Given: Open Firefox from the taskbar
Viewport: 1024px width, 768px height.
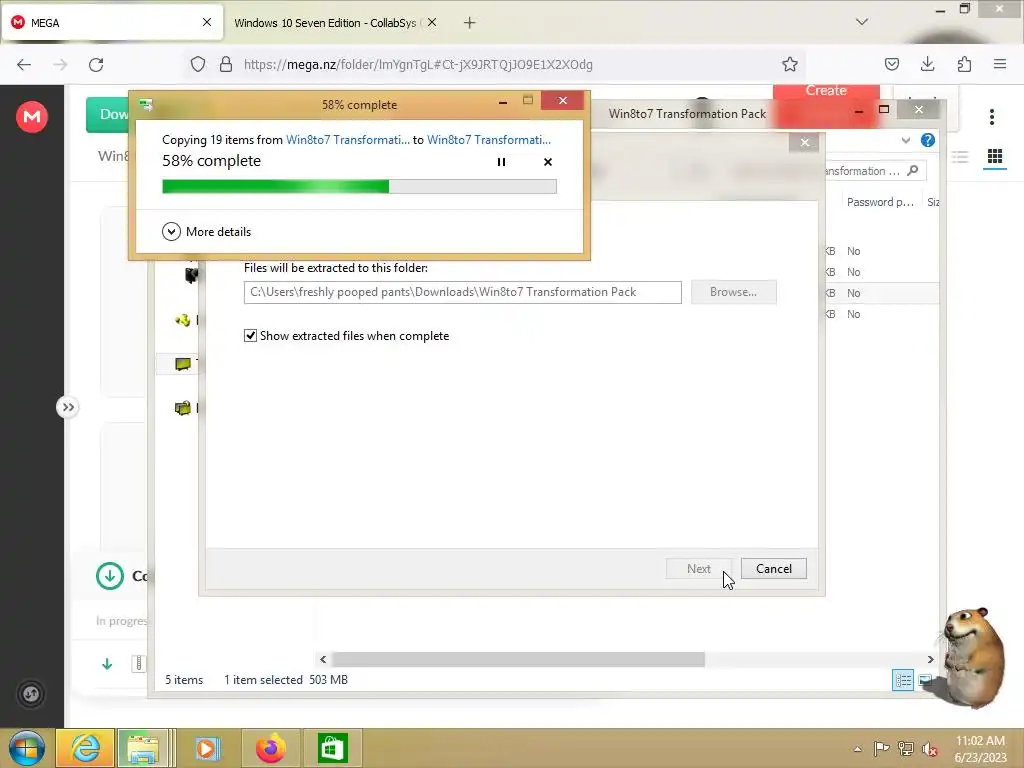Looking at the screenshot, I should [x=270, y=748].
